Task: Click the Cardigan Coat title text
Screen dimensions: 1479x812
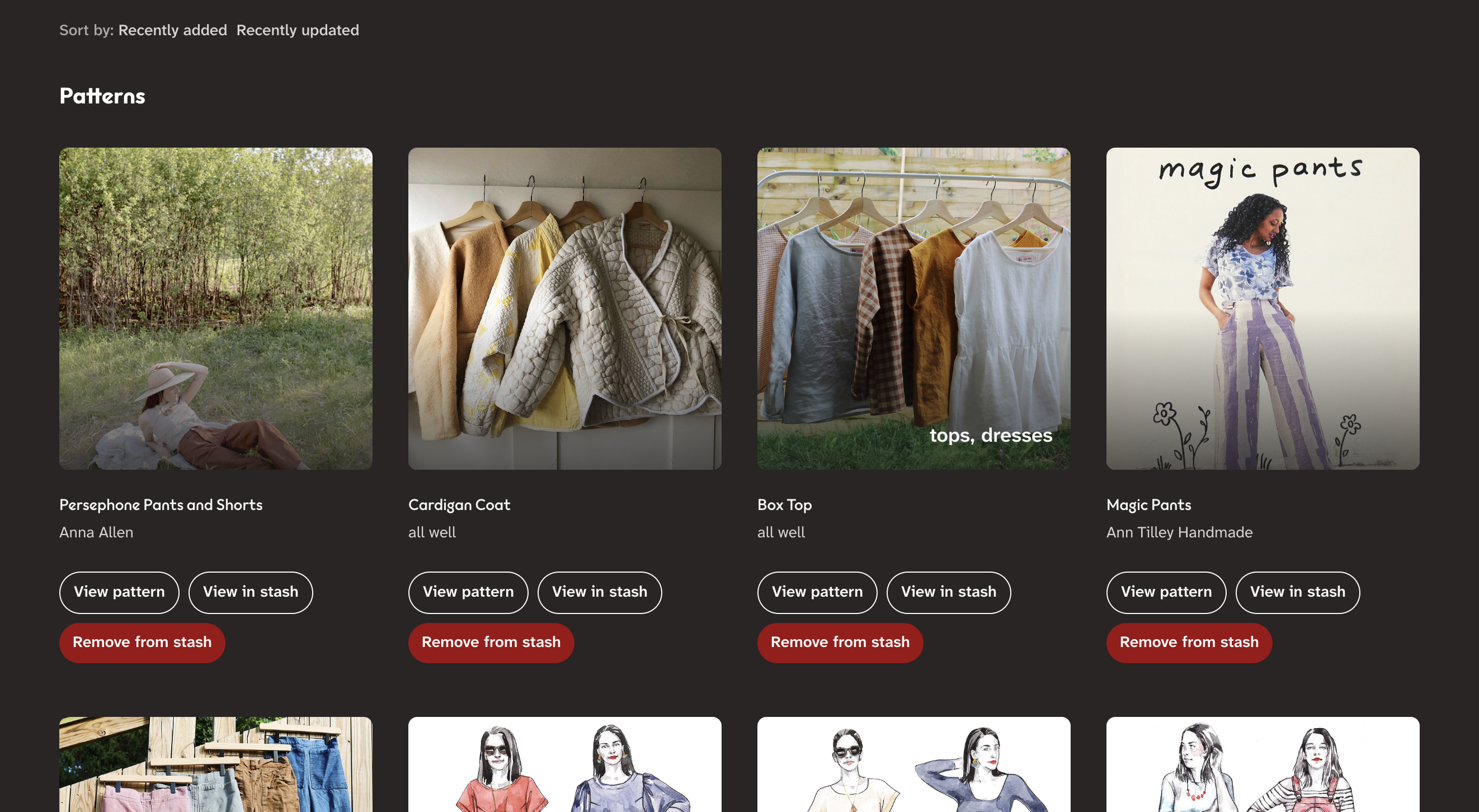Action: pyautogui.click(x=459, y=504)
